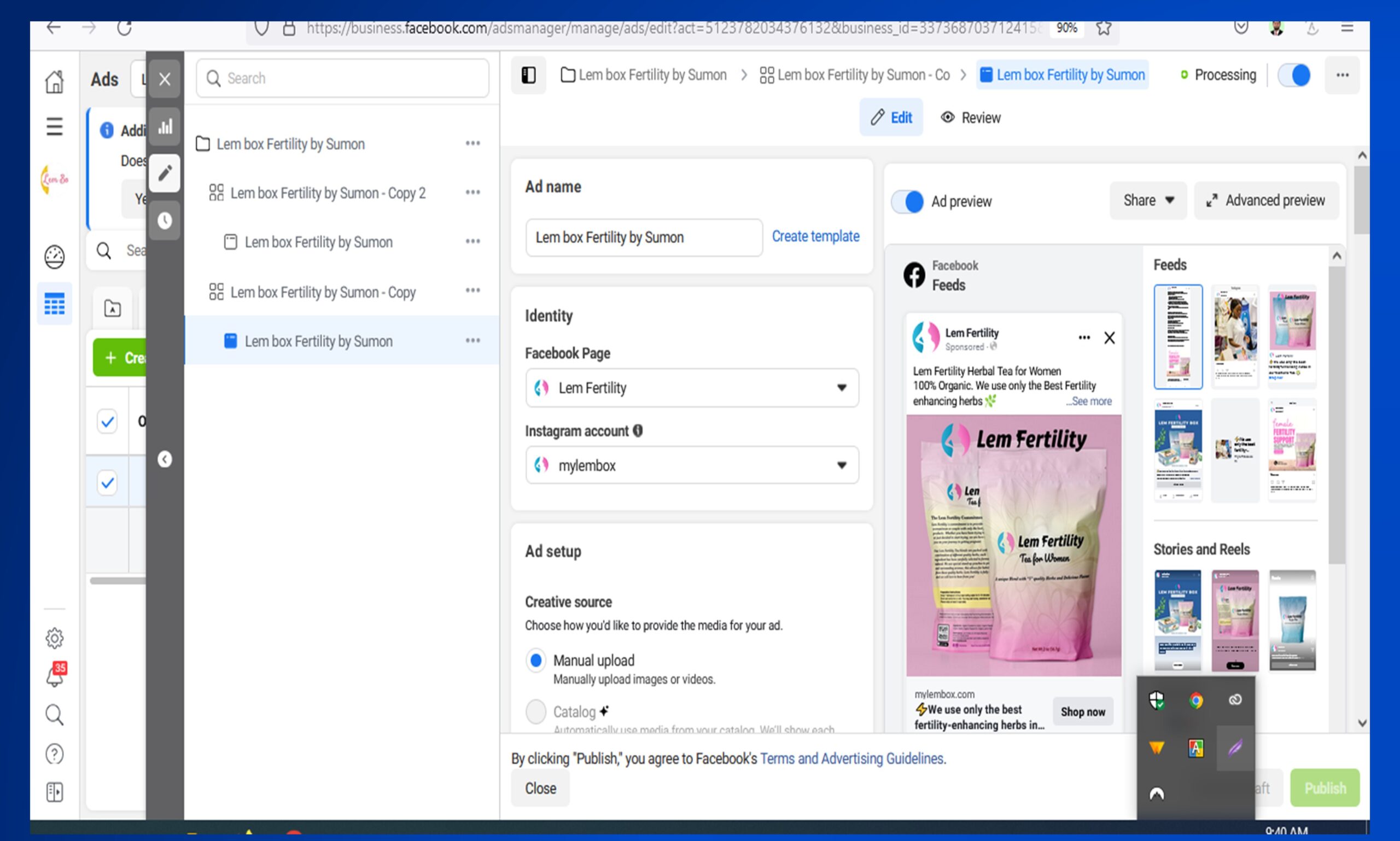Click the Search field above campaign tree
The image size is (1400, 841).
[342, 78]
